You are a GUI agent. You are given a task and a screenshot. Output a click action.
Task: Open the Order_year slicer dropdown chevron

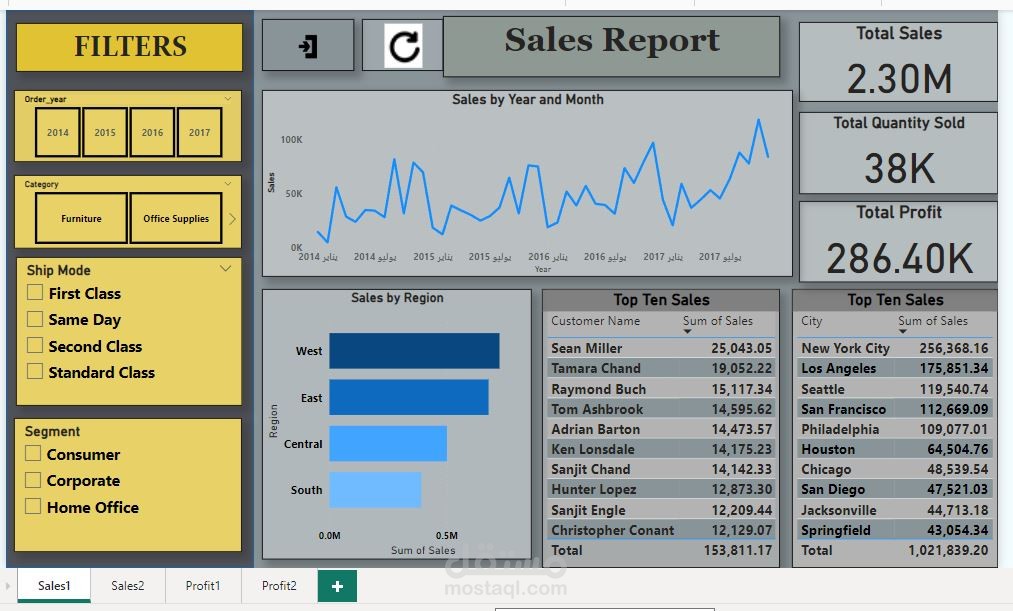coord(228,99)
